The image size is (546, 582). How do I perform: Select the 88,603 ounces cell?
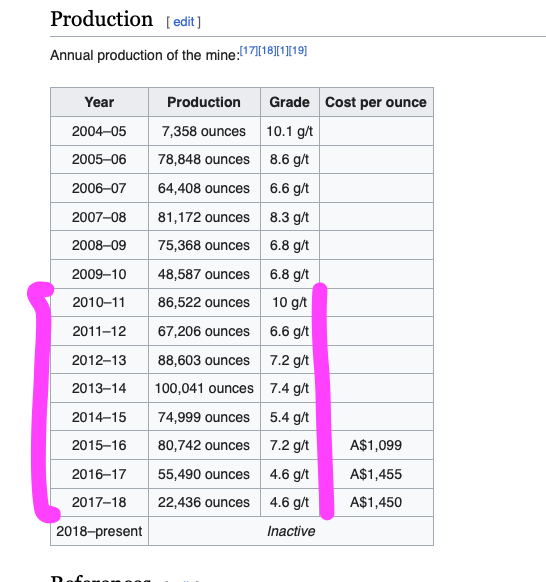[204, 360]
